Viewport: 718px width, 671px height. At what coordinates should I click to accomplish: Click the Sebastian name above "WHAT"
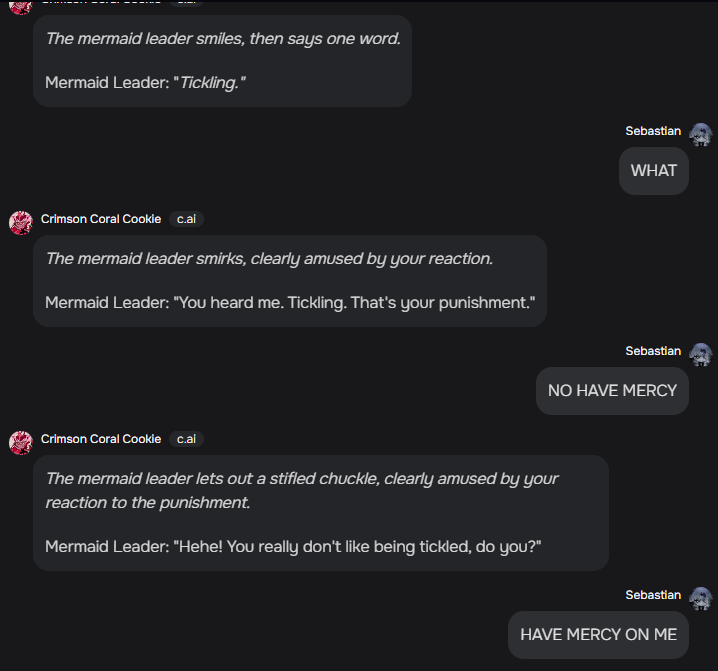click(x=653, y=131)
